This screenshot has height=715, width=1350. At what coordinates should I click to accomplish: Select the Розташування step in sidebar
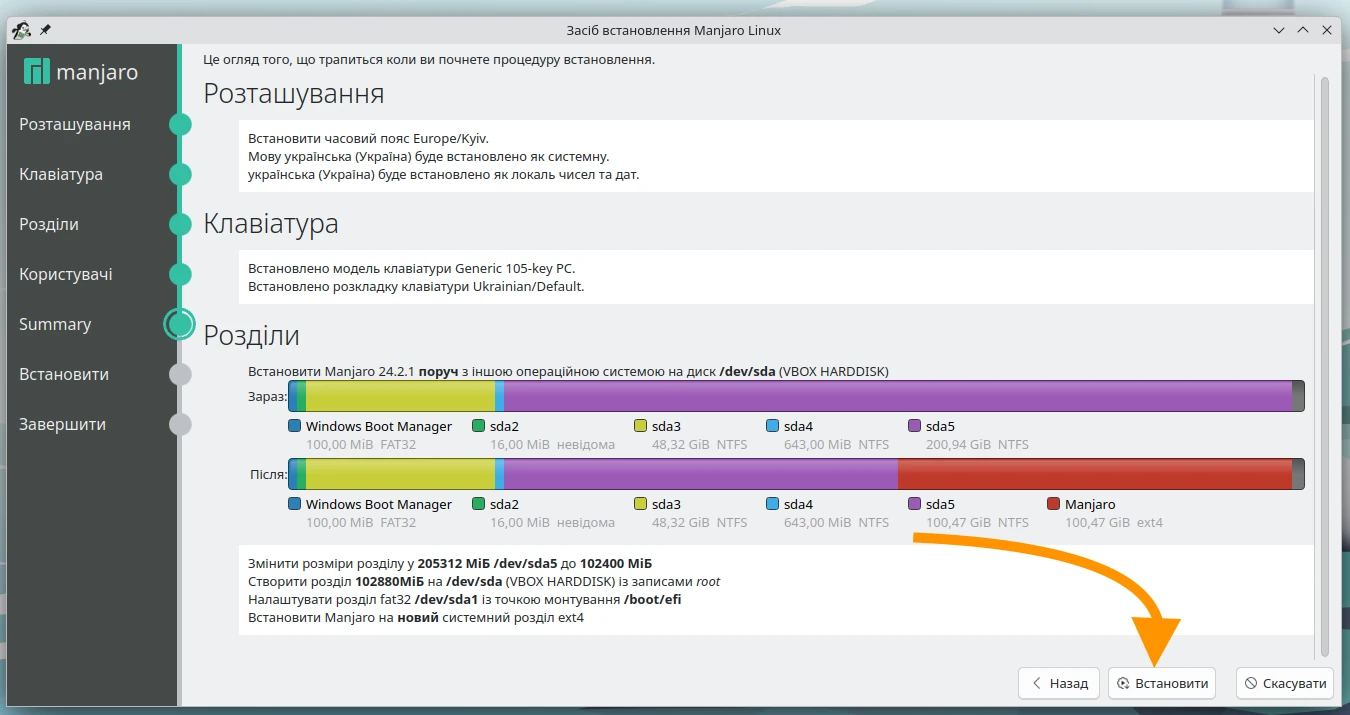click(x=75, y=125)
